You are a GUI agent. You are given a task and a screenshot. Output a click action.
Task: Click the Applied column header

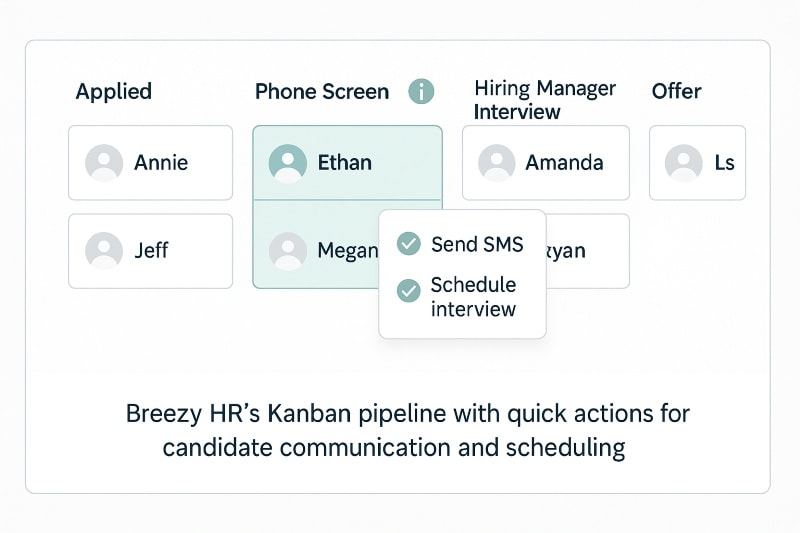[x=114, y=92]
